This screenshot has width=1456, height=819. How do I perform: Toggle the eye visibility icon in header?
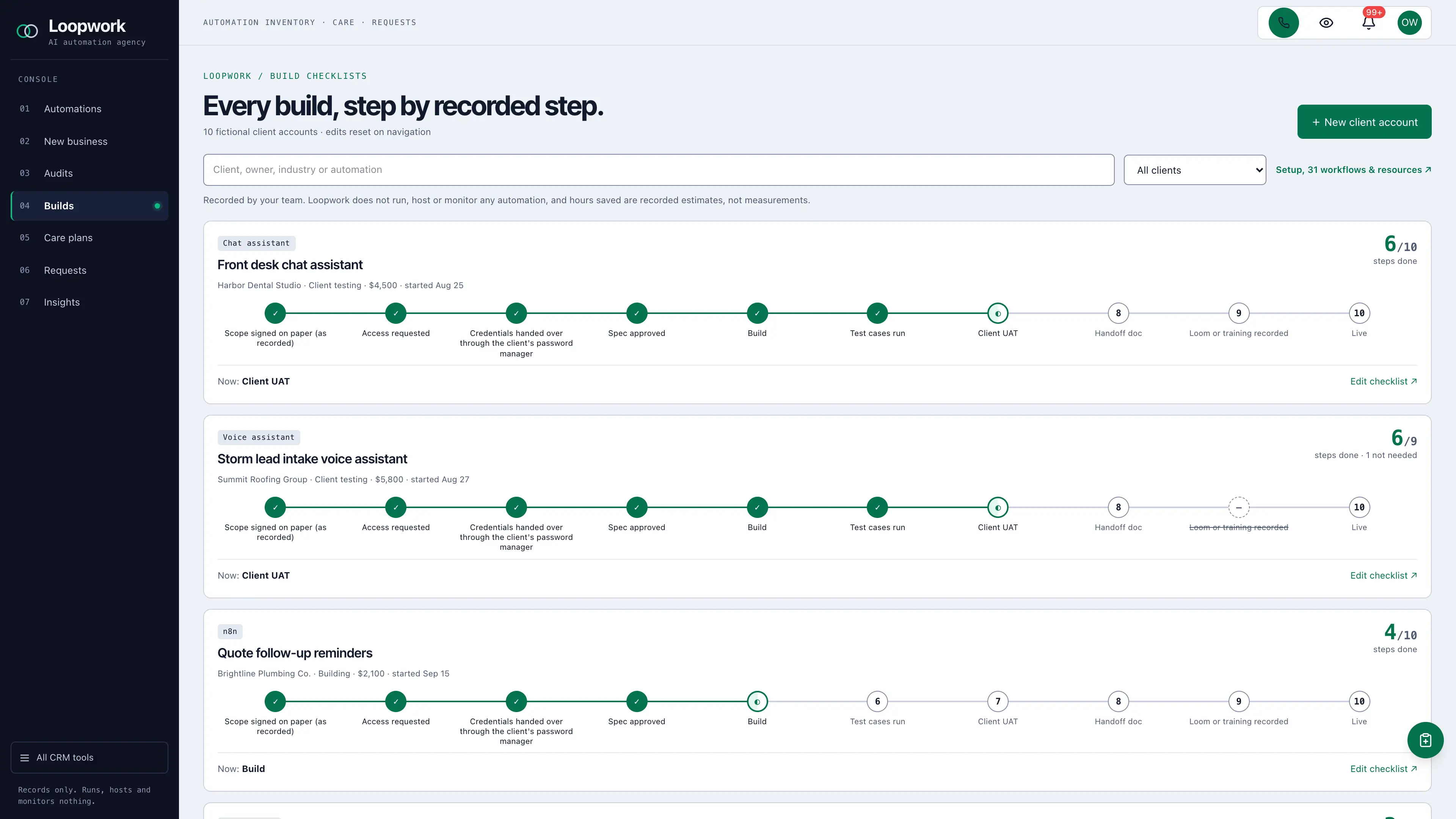point(1326,23)
